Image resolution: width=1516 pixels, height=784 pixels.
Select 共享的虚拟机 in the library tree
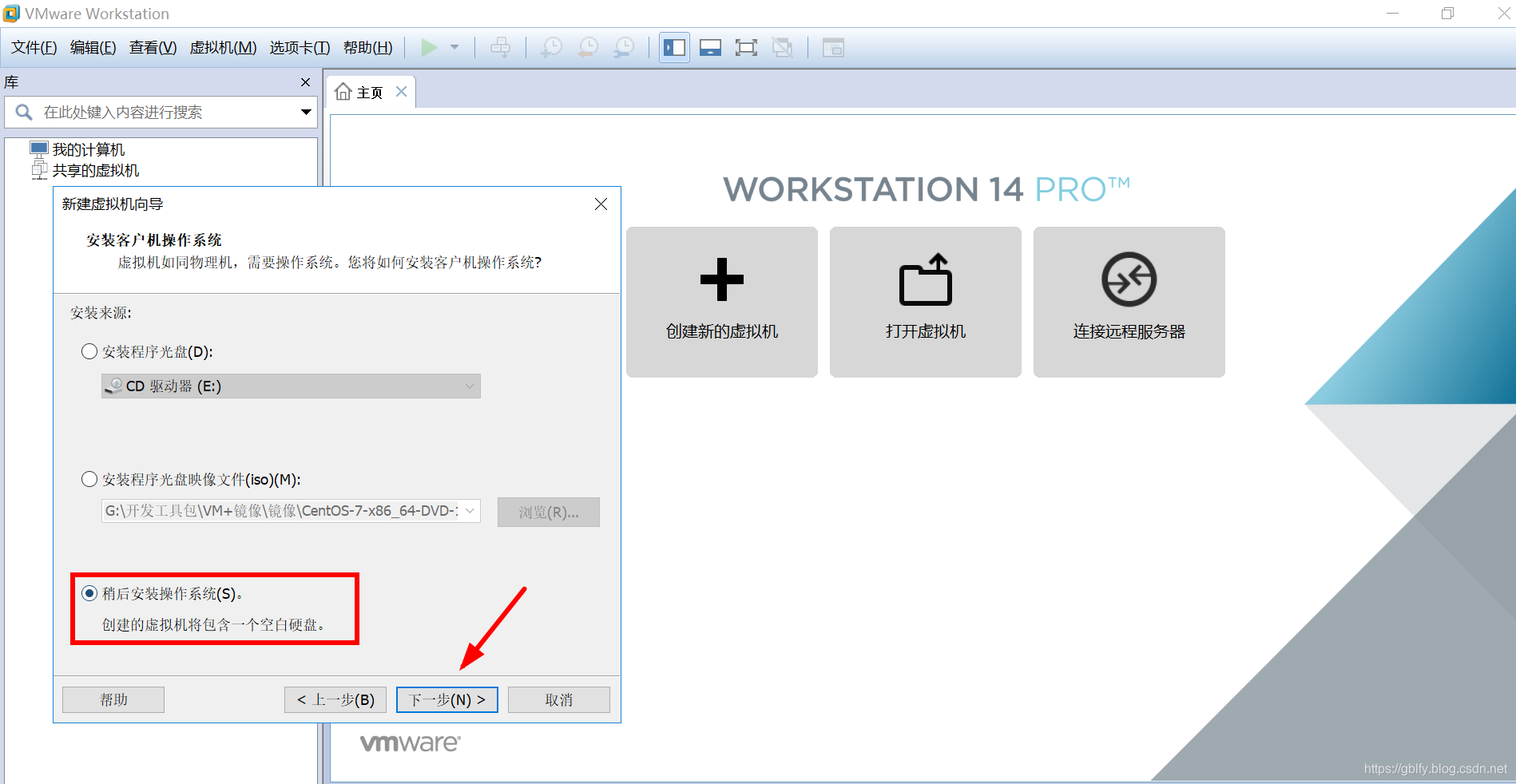click(x=96, y=170)
